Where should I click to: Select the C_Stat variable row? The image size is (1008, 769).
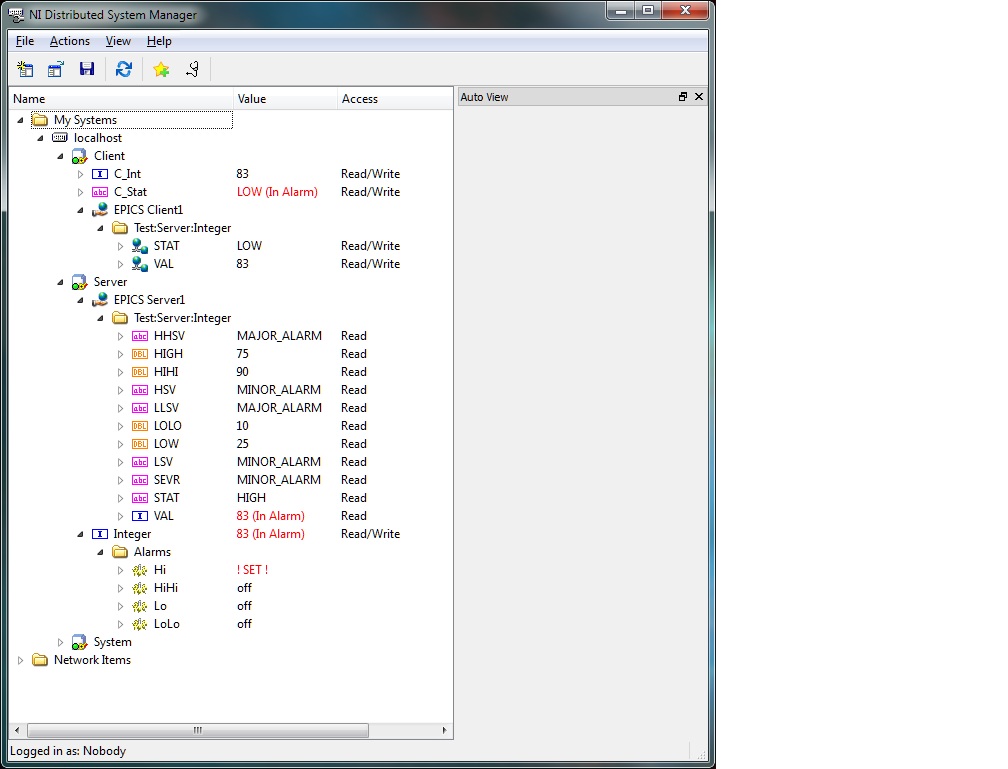pos(130,192)
